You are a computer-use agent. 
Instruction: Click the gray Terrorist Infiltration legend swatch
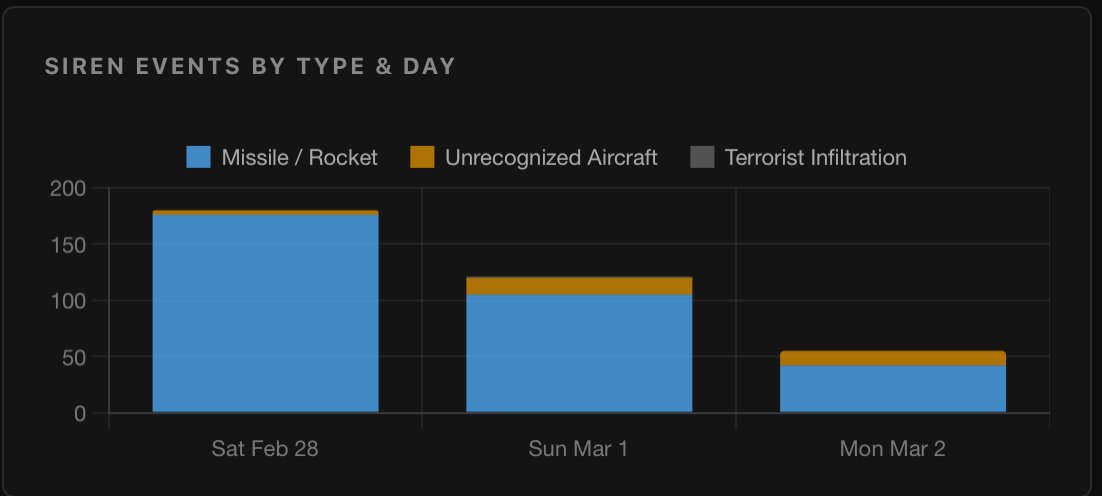click(703, 157)
